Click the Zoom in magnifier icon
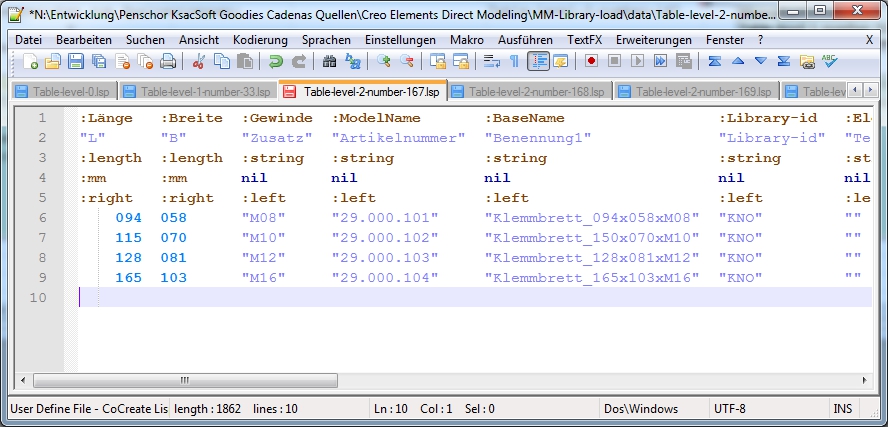This screenshot has width=888, height=427. click(383, 62)
